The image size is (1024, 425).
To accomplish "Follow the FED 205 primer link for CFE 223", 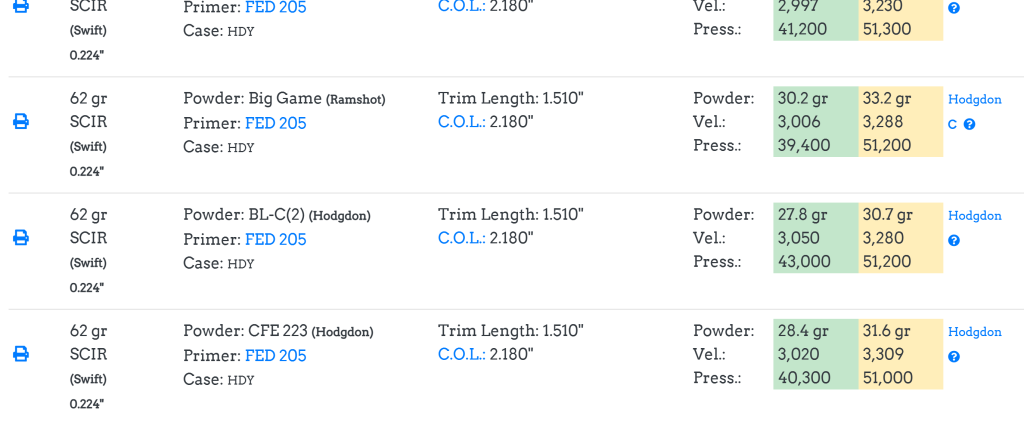I will click(x=275, y=355).
